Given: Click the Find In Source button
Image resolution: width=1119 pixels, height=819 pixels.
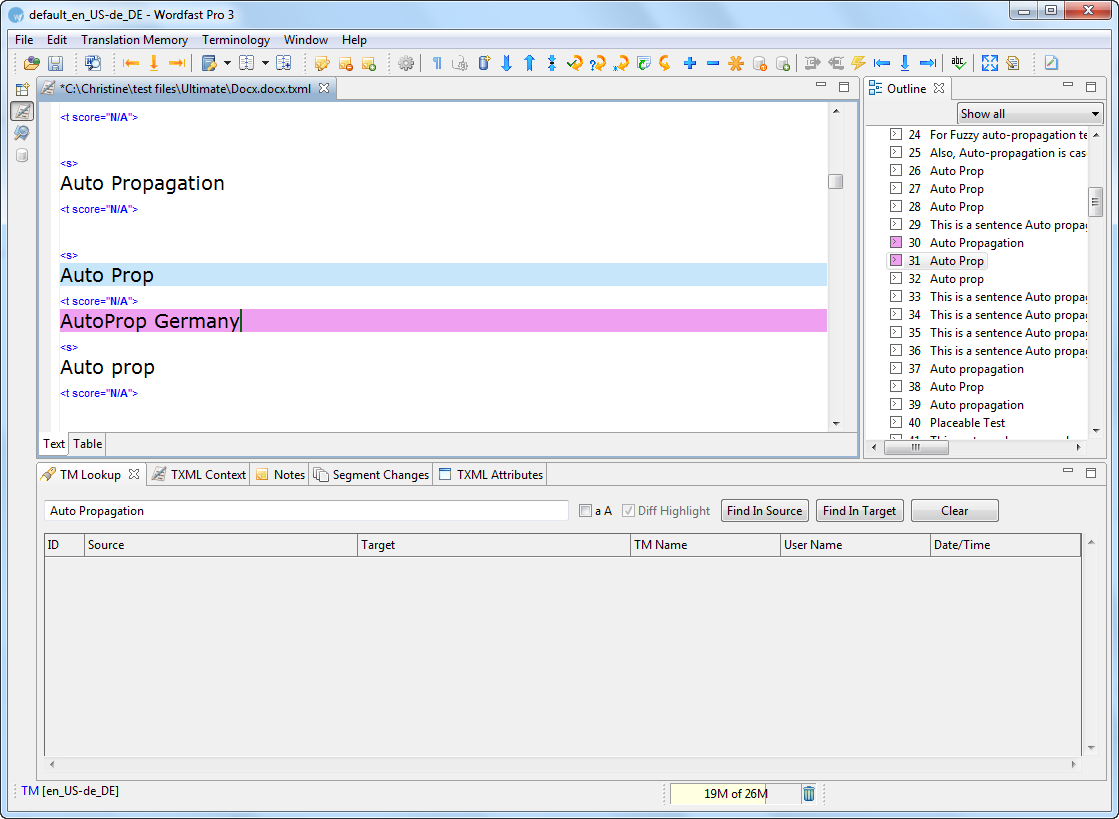Looking at the screenshot, I should click(764, 511).
